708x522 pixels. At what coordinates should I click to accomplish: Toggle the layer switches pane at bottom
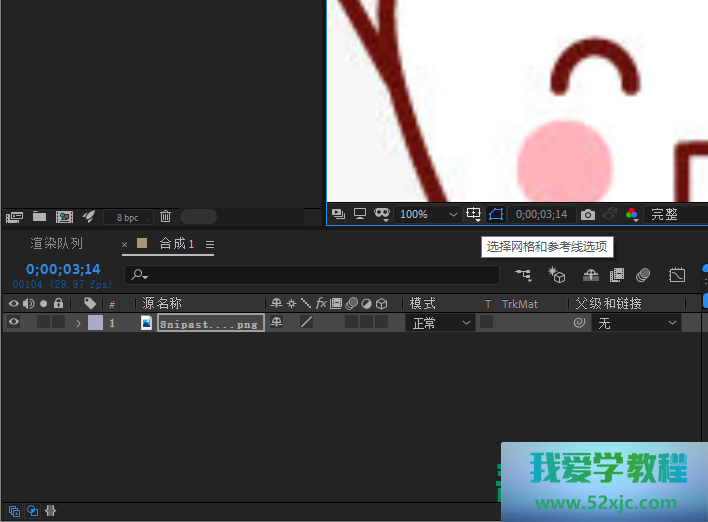click(x=14, y=511)
